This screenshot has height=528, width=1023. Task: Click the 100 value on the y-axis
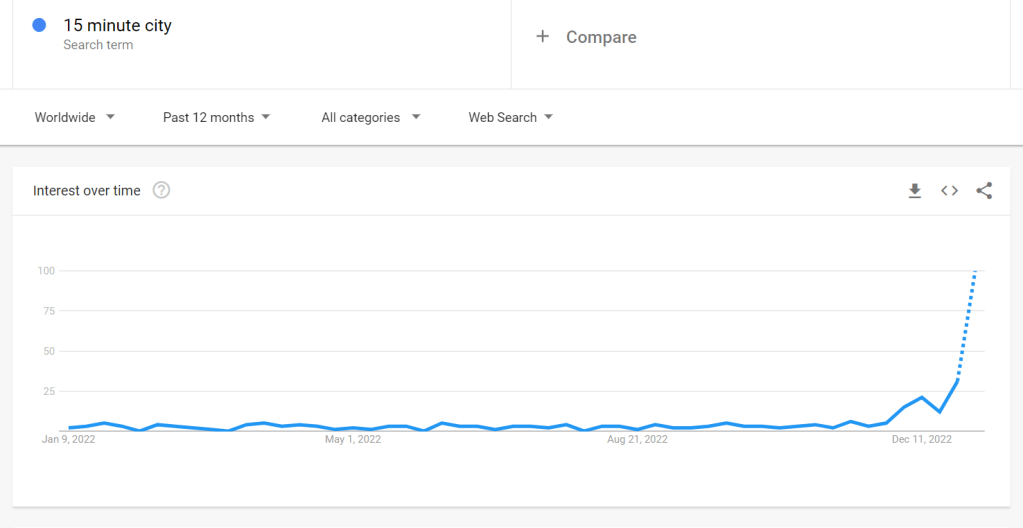46,271
